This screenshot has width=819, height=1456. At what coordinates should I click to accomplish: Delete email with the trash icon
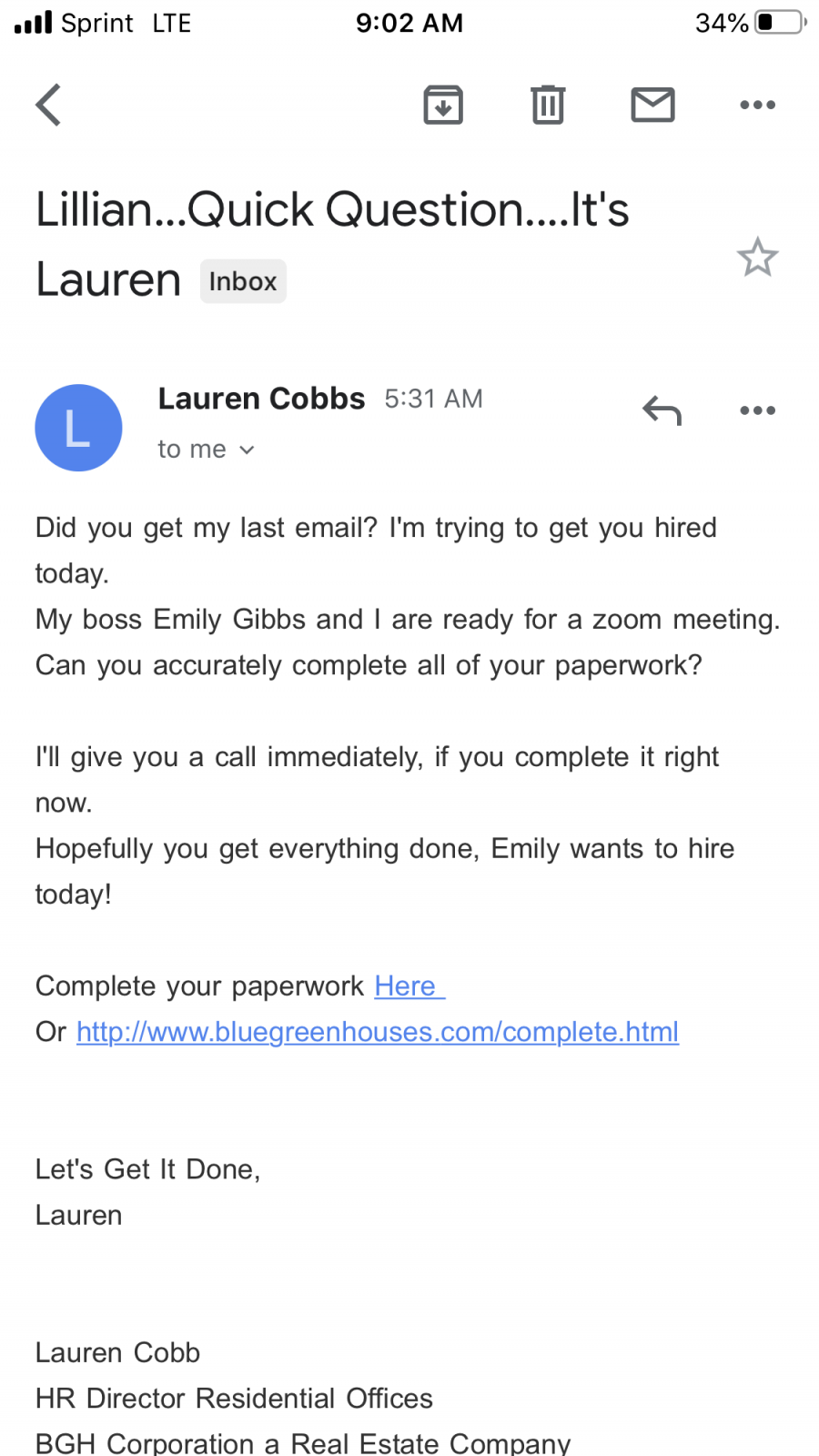click(x=548, y=105)
